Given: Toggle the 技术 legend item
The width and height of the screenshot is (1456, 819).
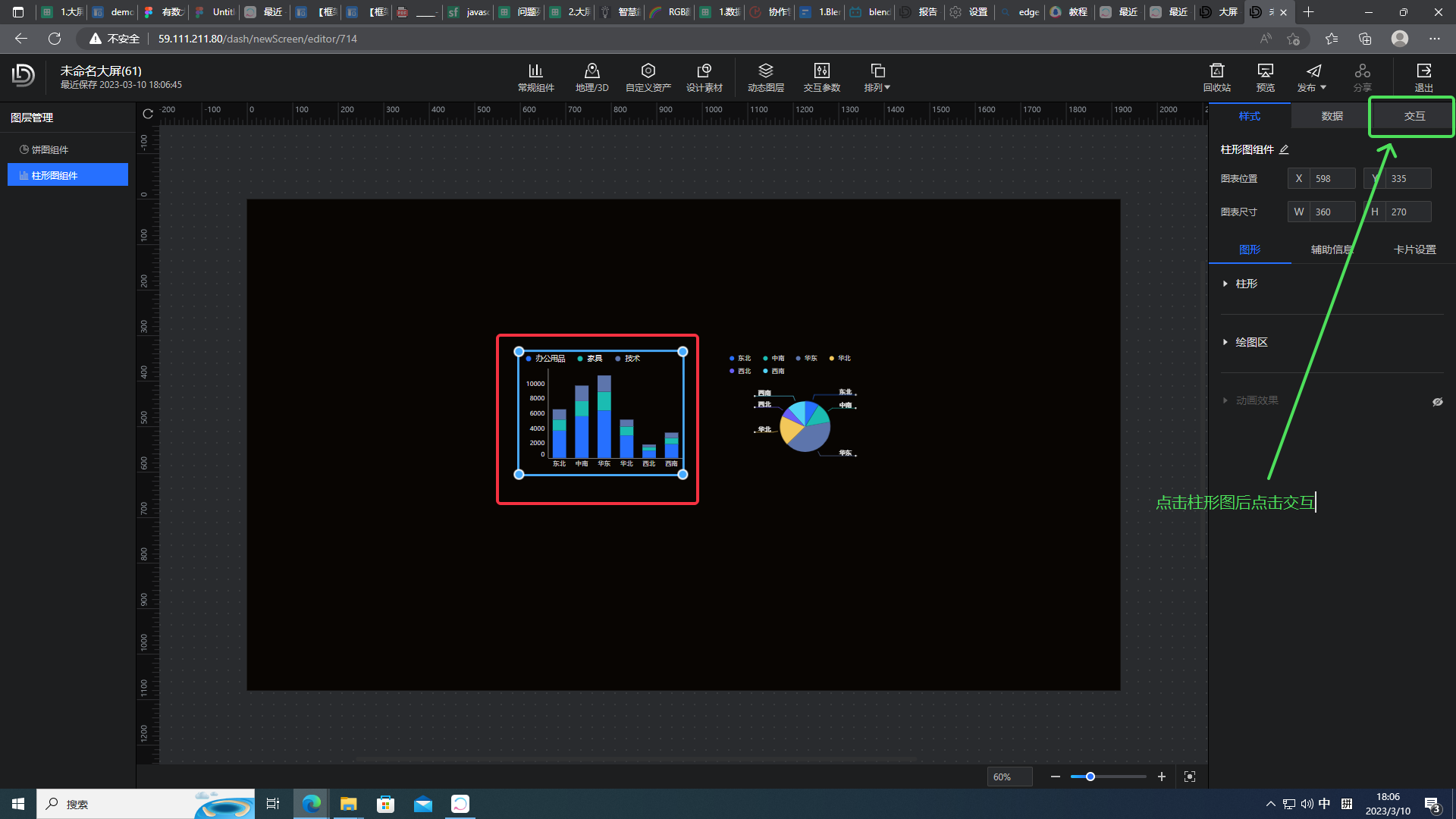Looking at the screenshot, I should click(x=628, y=359).
